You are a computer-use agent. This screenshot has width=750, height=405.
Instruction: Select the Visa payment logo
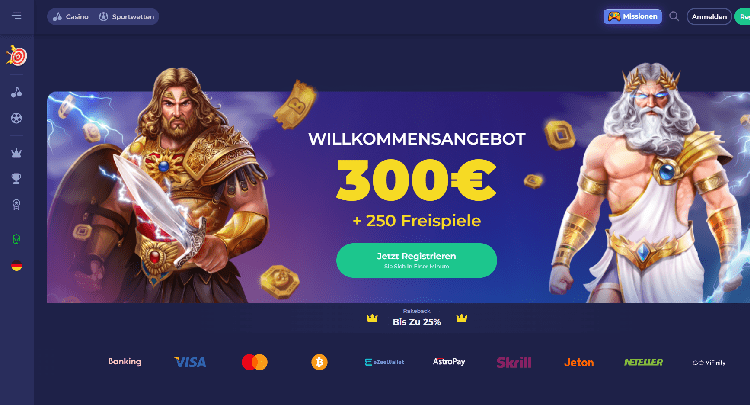pos(190,362)
